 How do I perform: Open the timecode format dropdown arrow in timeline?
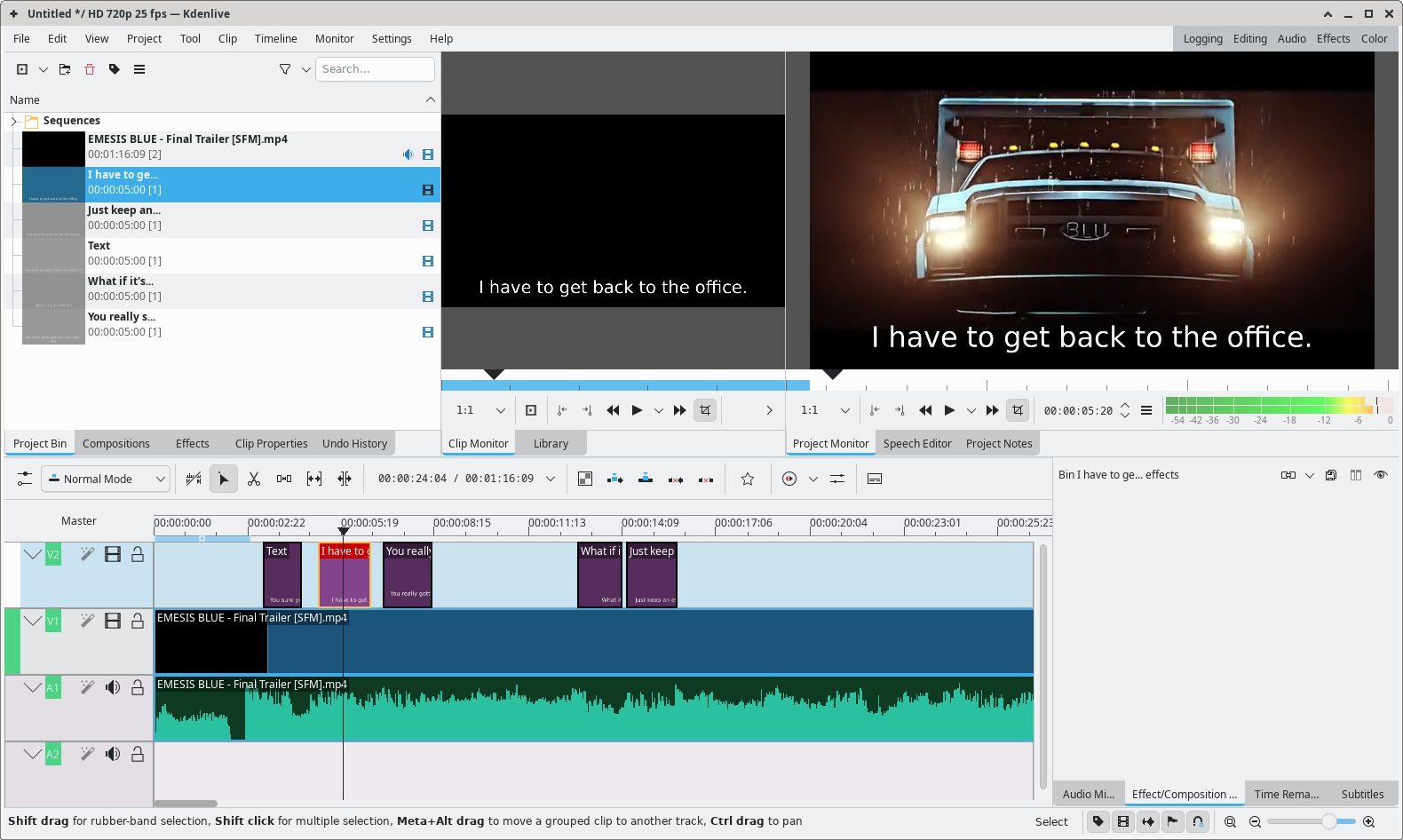551,479
